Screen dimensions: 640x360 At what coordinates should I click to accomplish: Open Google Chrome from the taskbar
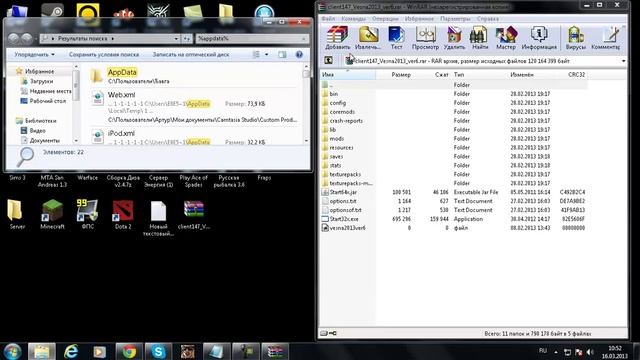[129, 351]
